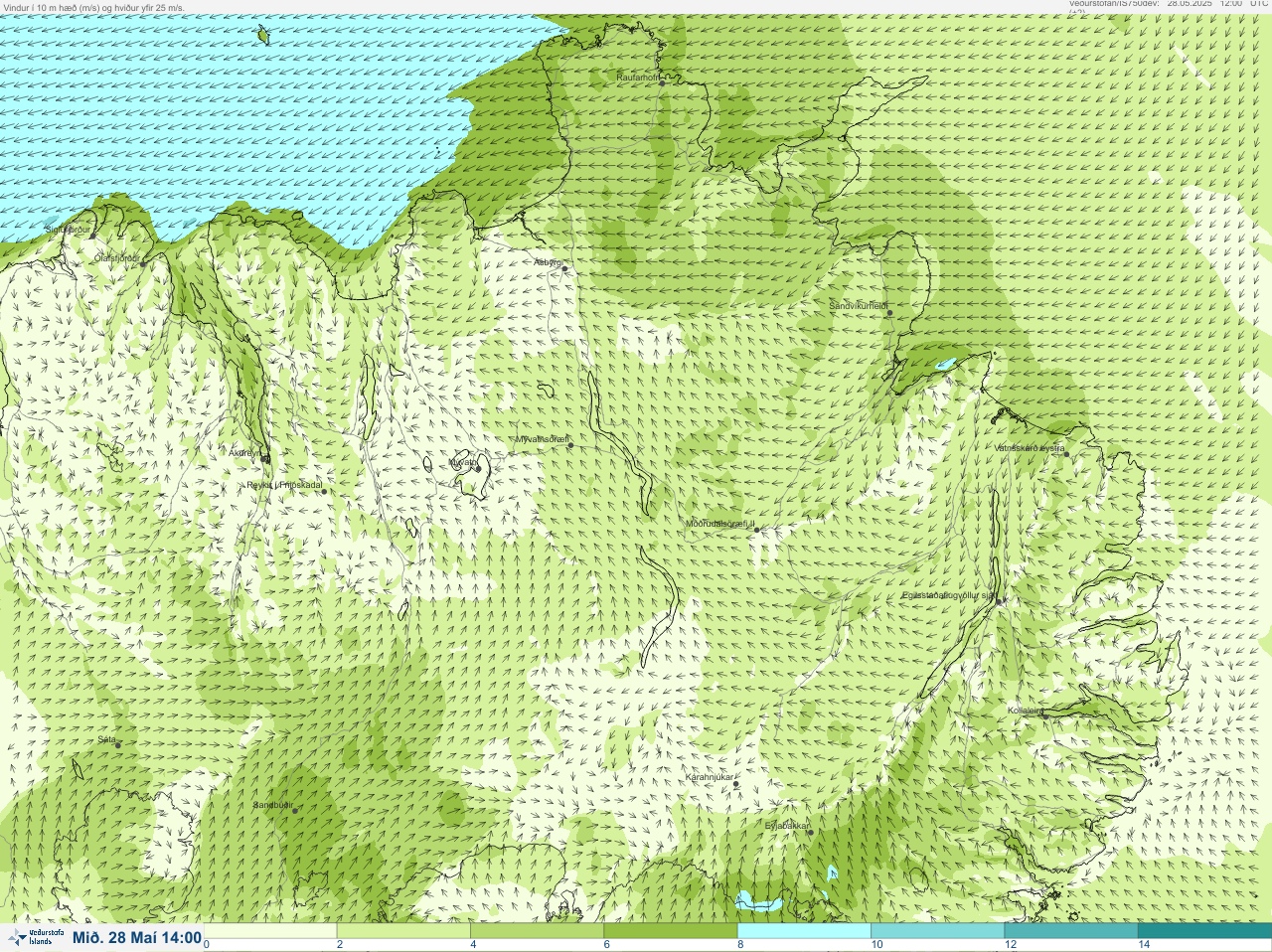Select the 10–12 m/s legend color

click(x=937, y=931)
